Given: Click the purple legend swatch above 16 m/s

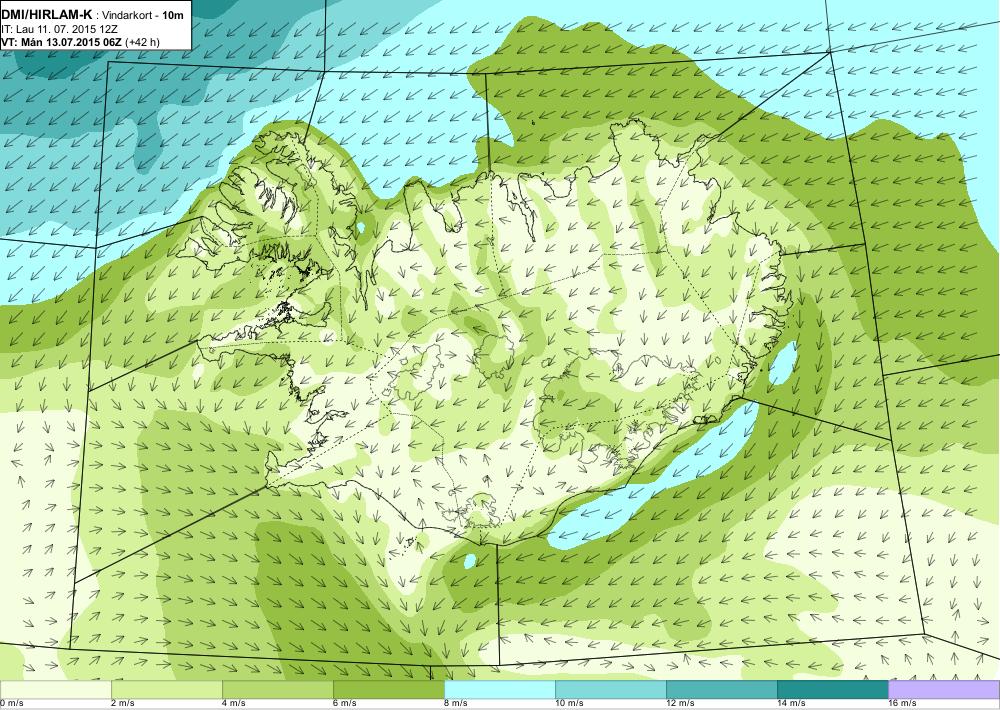Looking at the screenshot, I should coord(944,689).
